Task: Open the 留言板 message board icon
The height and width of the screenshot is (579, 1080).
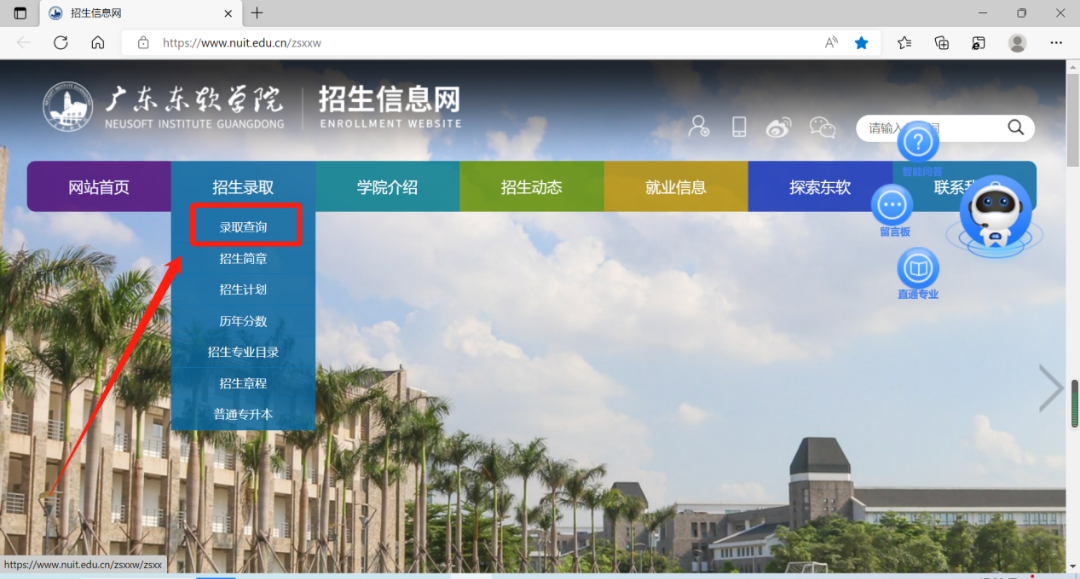Action: [x=890, y=207]
